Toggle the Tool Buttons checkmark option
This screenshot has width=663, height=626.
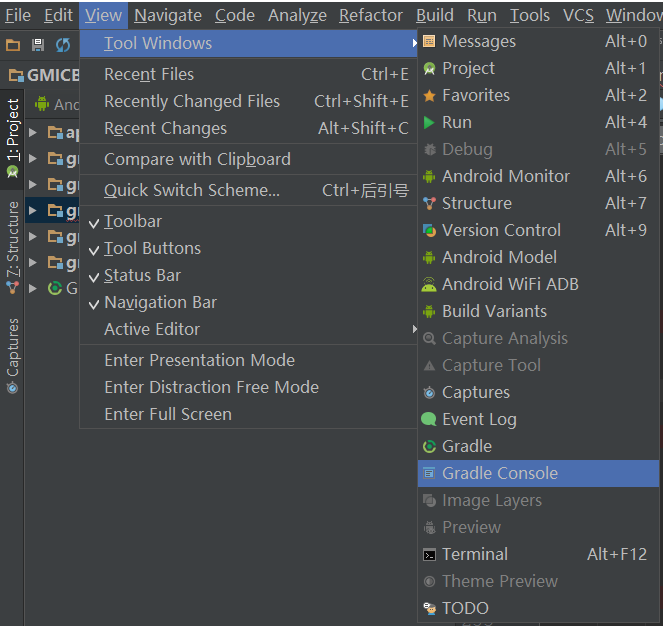tap(249, 249)
